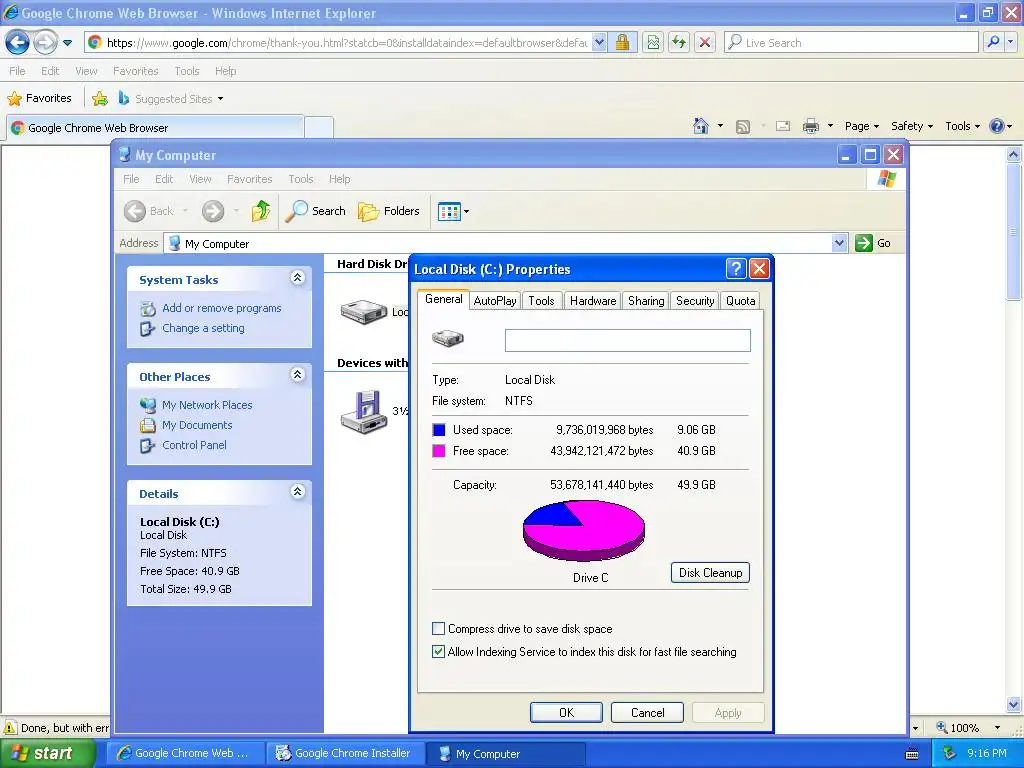Uncheck Allow Indexing Service checkbox

point(438,652)
